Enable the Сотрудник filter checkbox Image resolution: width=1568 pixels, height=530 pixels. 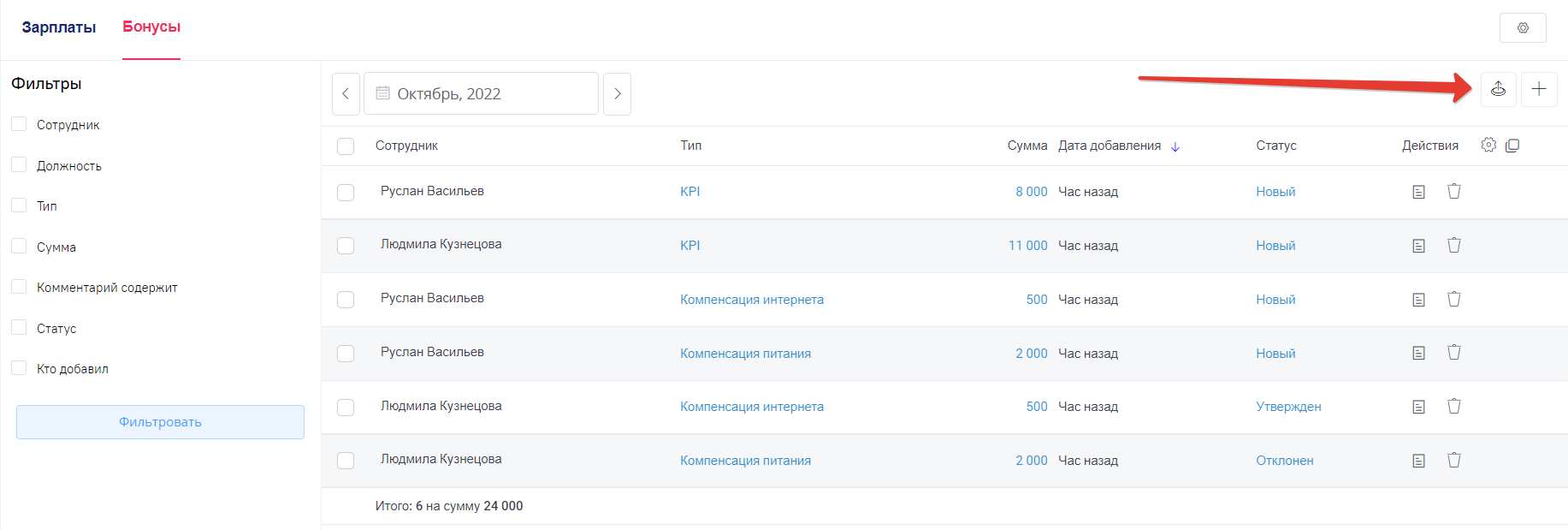(19, 124)
